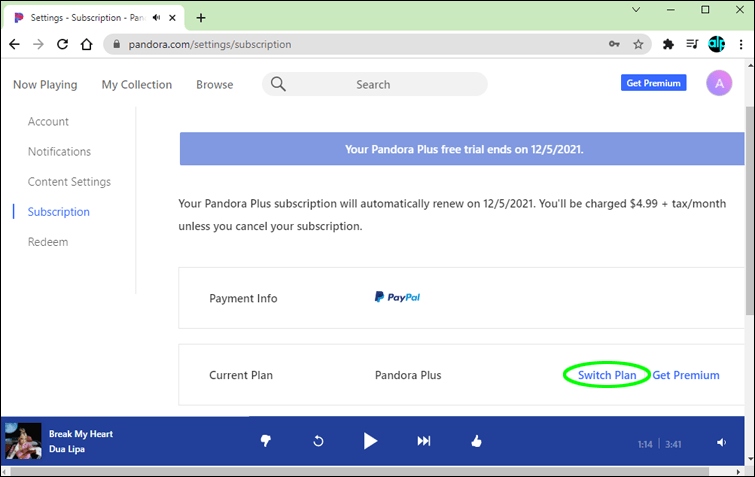Viewport: 755px width, 477px height.
Task: Select Account settings
Action: click(x=48, y=122)
